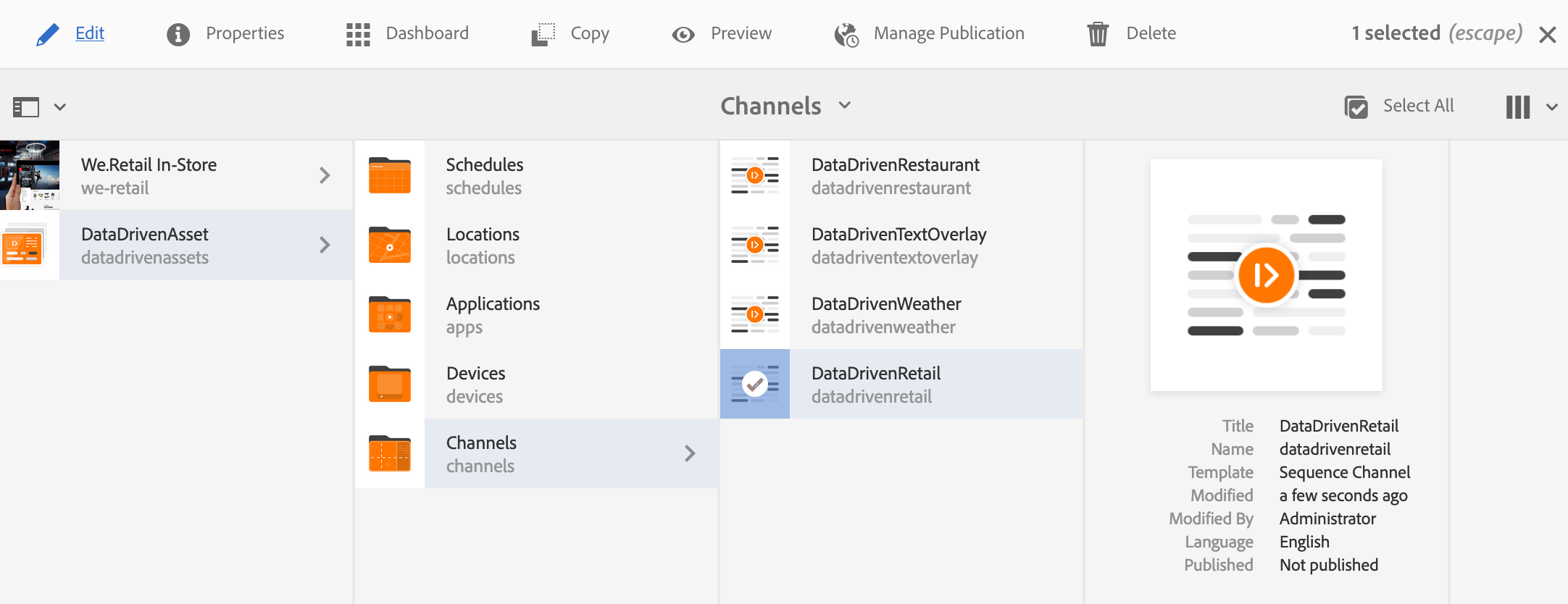Select the Locations folder item

point(483,245)
